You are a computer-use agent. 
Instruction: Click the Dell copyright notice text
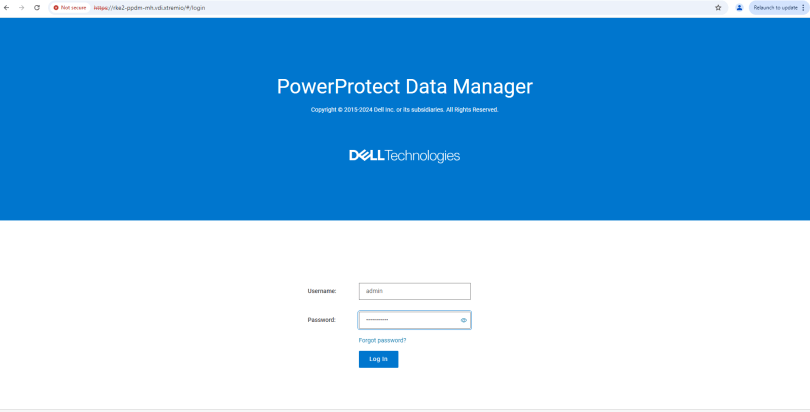[404, 110]
